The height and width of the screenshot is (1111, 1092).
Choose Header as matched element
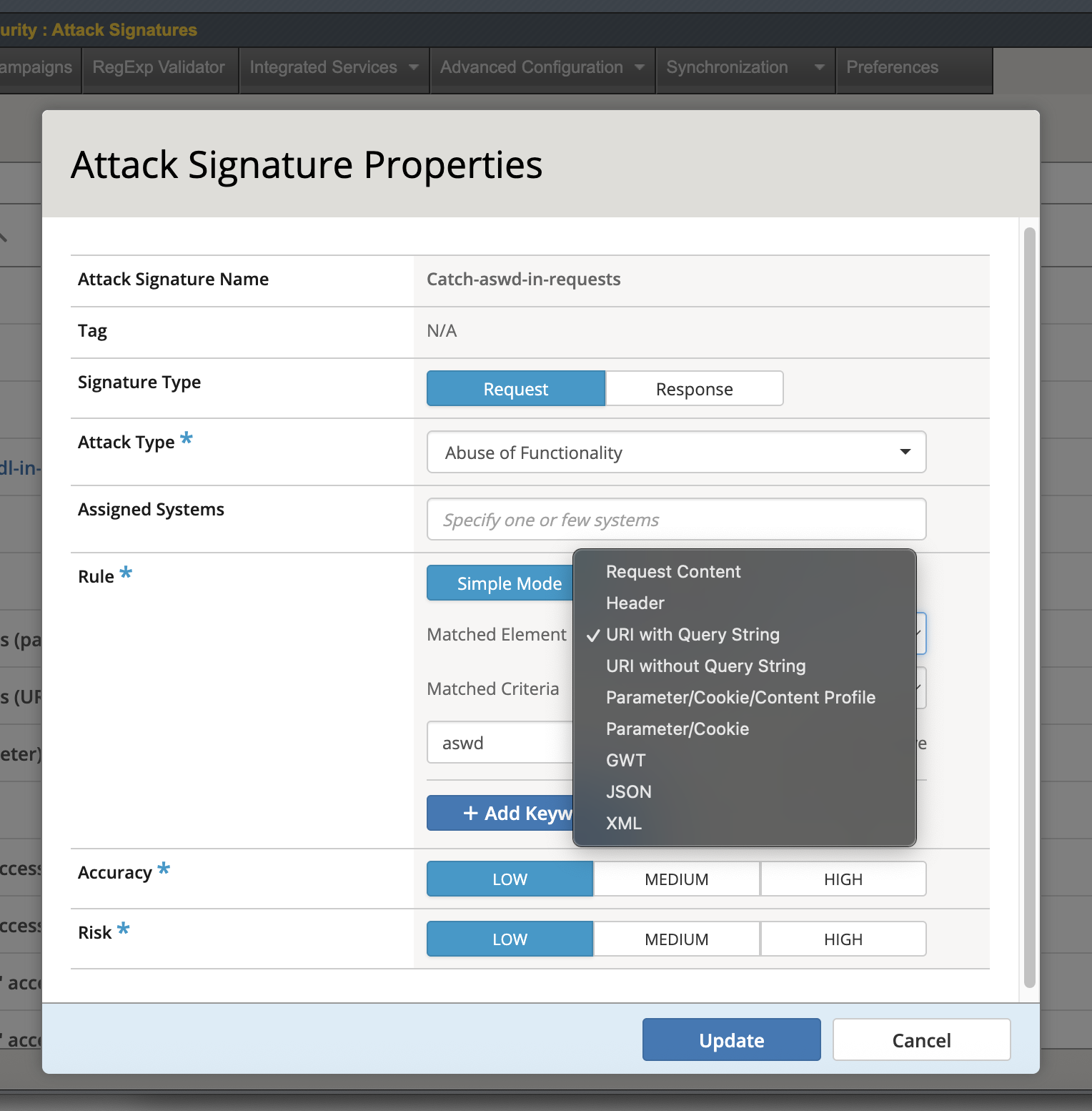[x=745, y=603]
